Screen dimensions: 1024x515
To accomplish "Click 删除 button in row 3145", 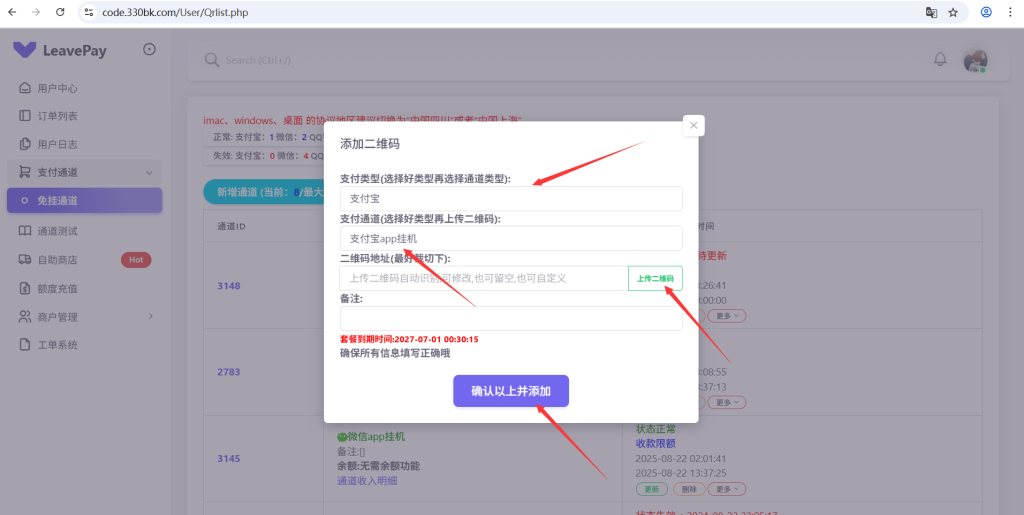I will (x=688, y=489).
